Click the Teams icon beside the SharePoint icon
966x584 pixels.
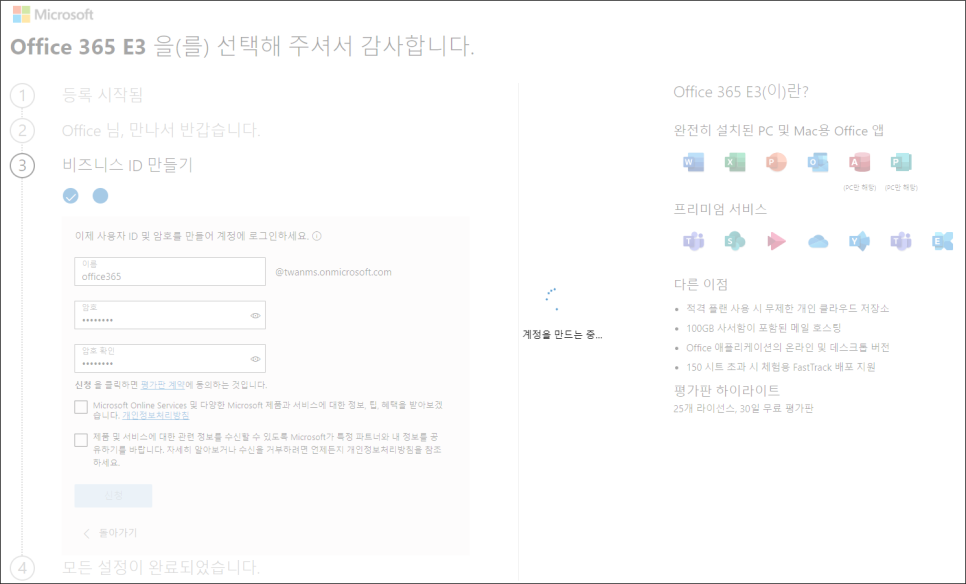point(694,241)
